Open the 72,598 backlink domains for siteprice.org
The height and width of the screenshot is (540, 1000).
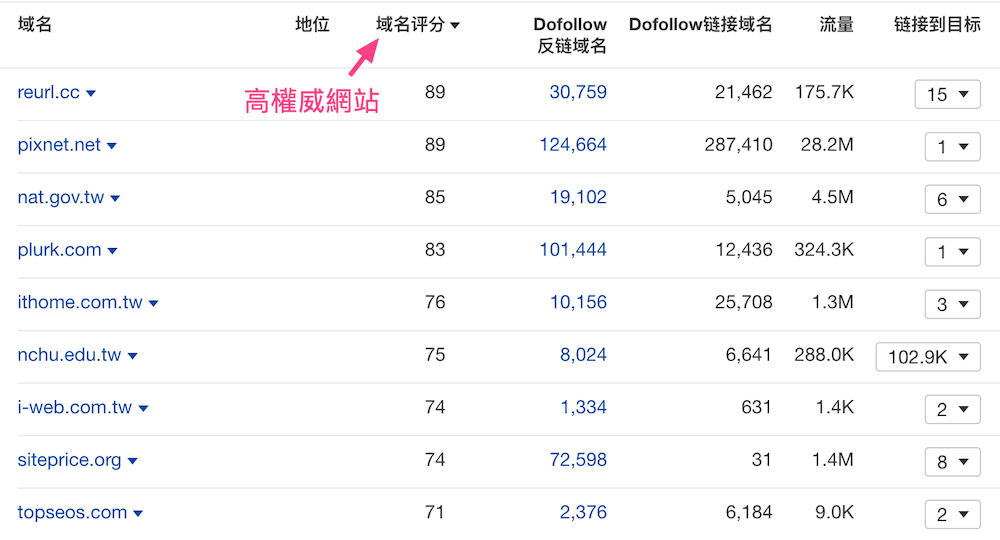pyautogui.click(x=578, y=460)
